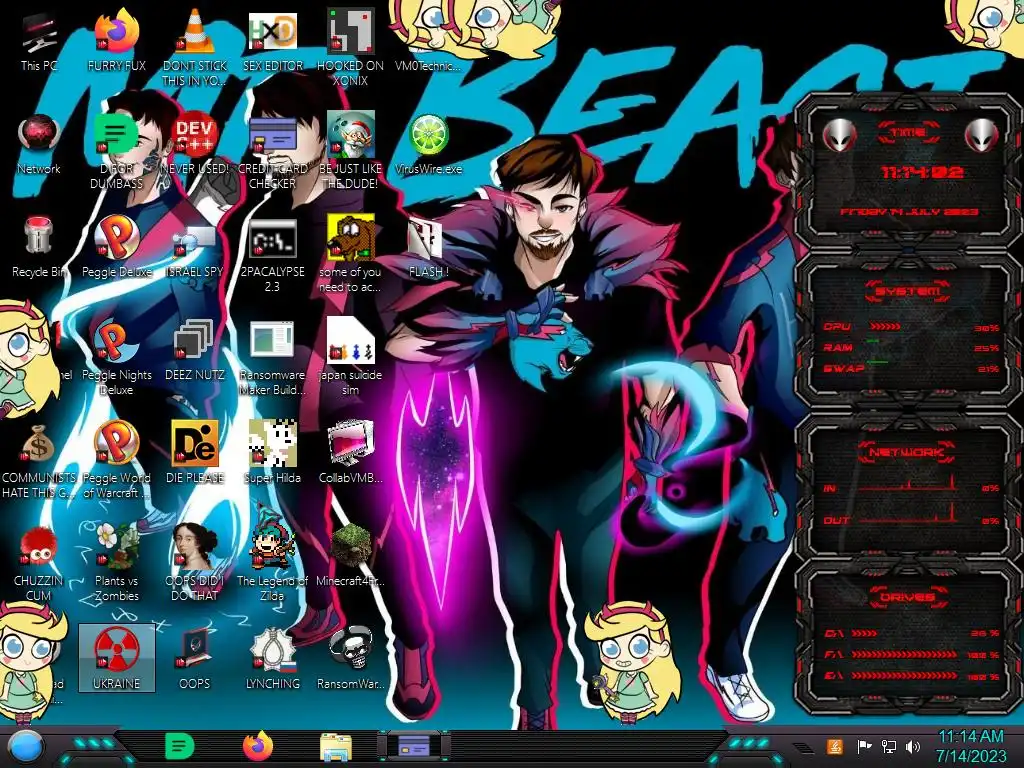
Task: Launch Firefox from the taskbar
Action: point(258,746)
